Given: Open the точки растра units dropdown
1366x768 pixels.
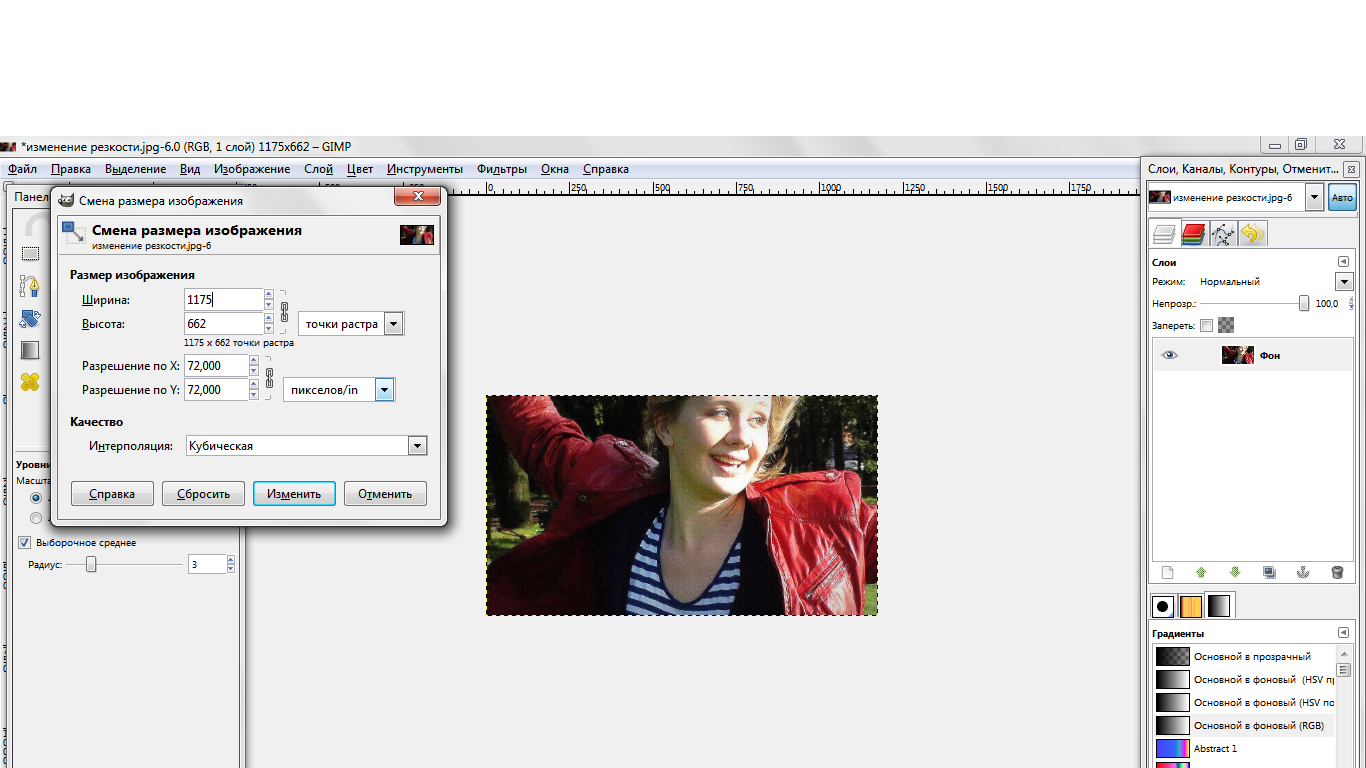Looking at the screenshot, I should coord(352,324).
